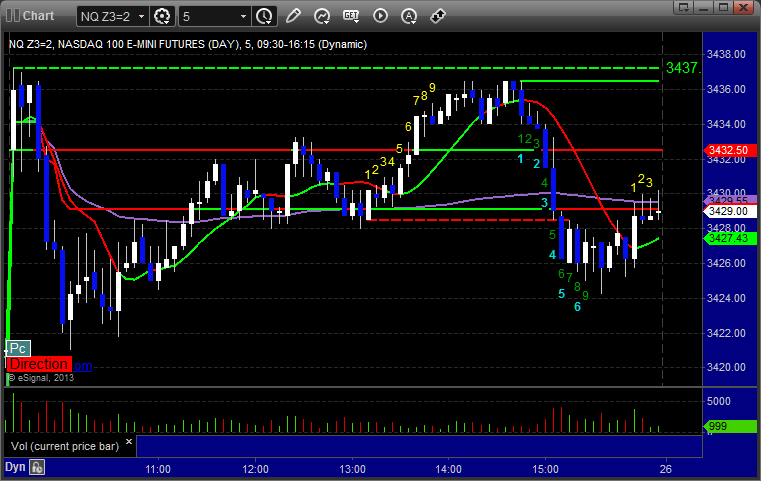This screenshot has height=481, width=761.
Task: Click the 3426.00 price axis label
Action: tap(726, 263)
